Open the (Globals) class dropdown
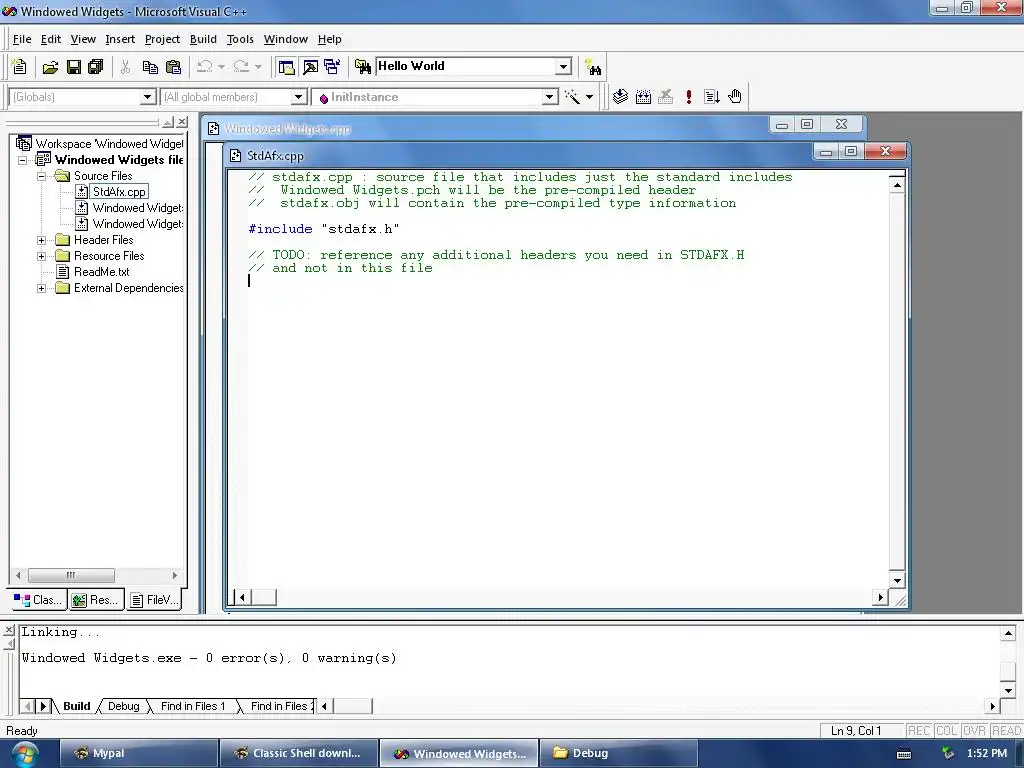Viewport: 1024px width, 768px height. coord(148,97)
